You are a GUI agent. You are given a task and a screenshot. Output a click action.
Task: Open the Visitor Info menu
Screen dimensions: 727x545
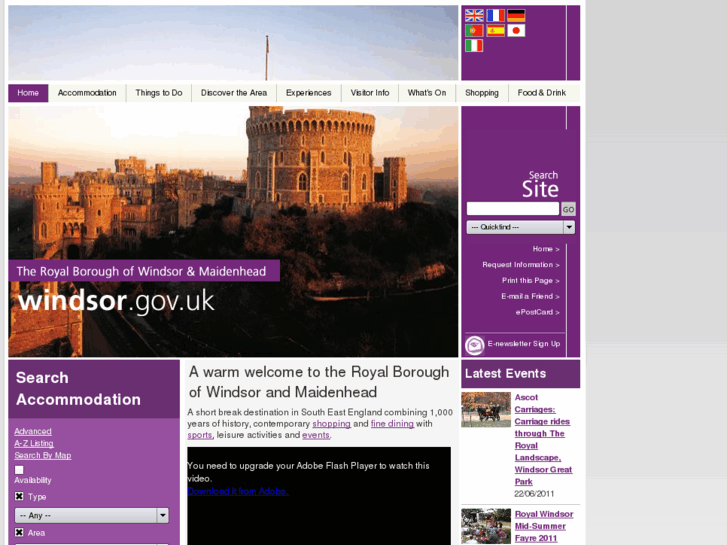tap(370, 93)
